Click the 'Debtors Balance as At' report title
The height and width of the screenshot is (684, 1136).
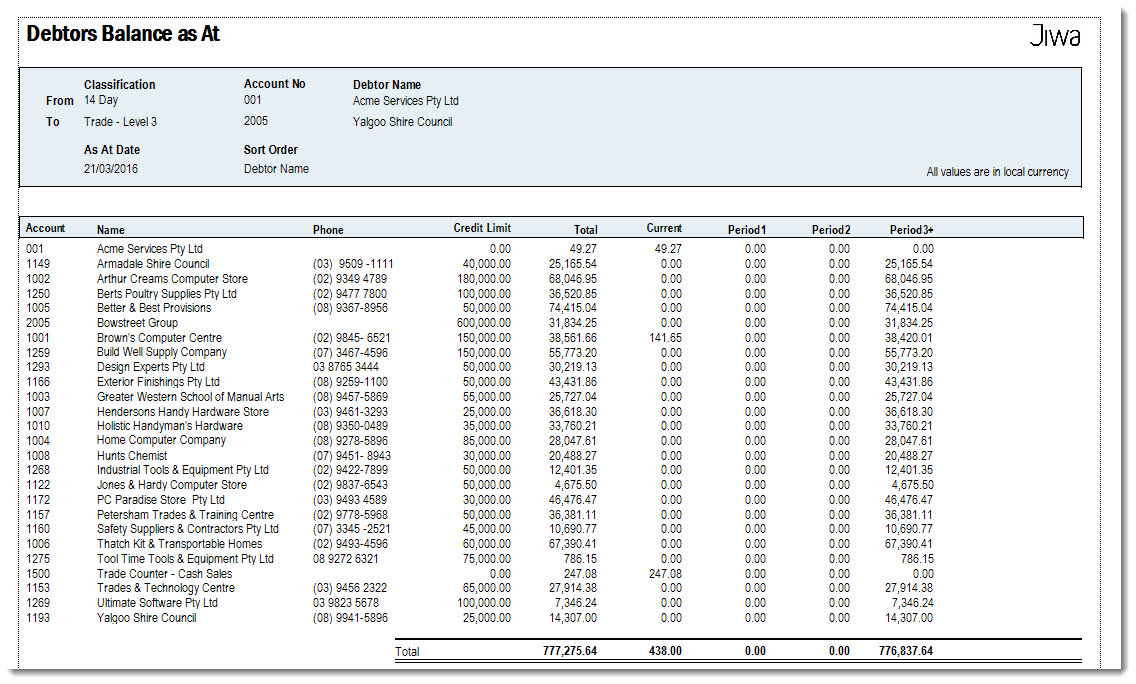coord(122,33)
